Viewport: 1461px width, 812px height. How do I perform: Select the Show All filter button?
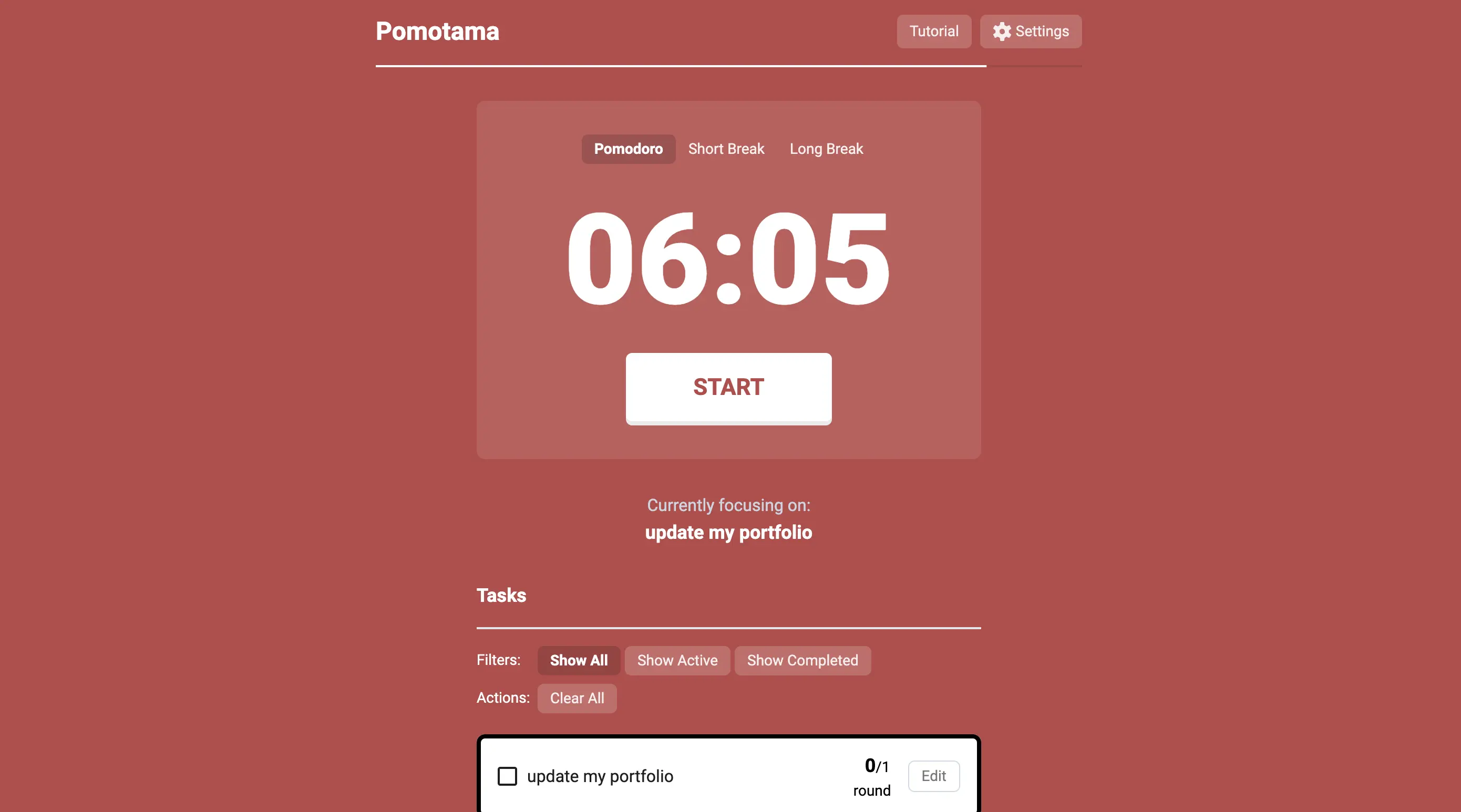tap(579, 660)
